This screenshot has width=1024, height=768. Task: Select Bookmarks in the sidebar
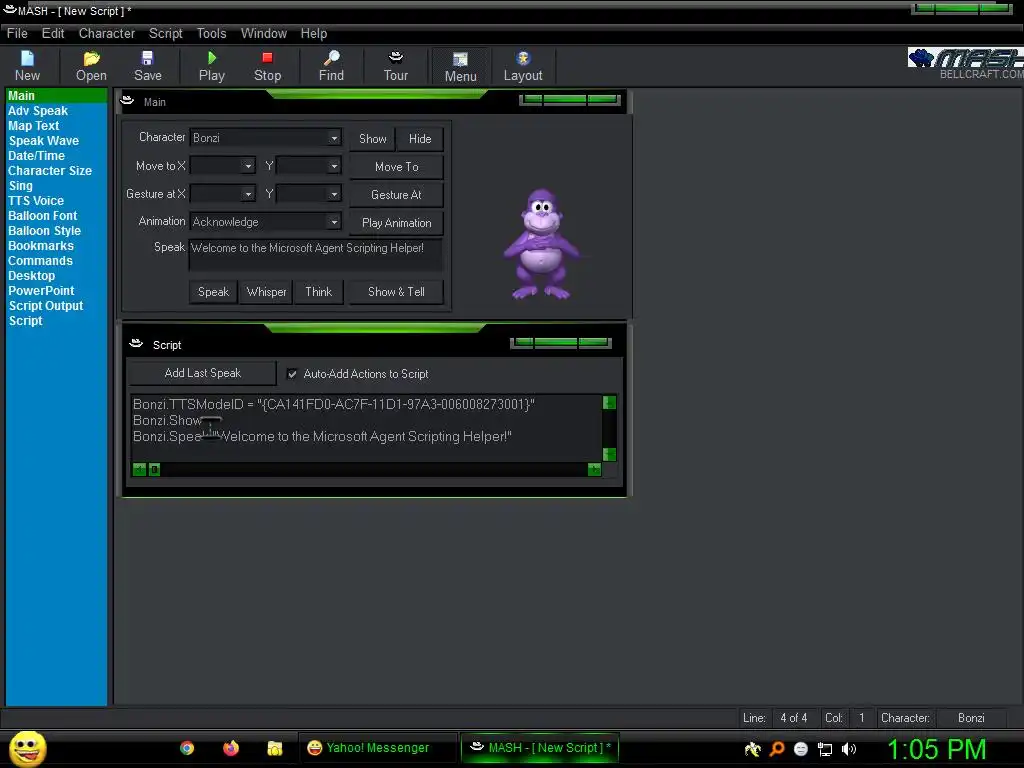coord(40,246)
